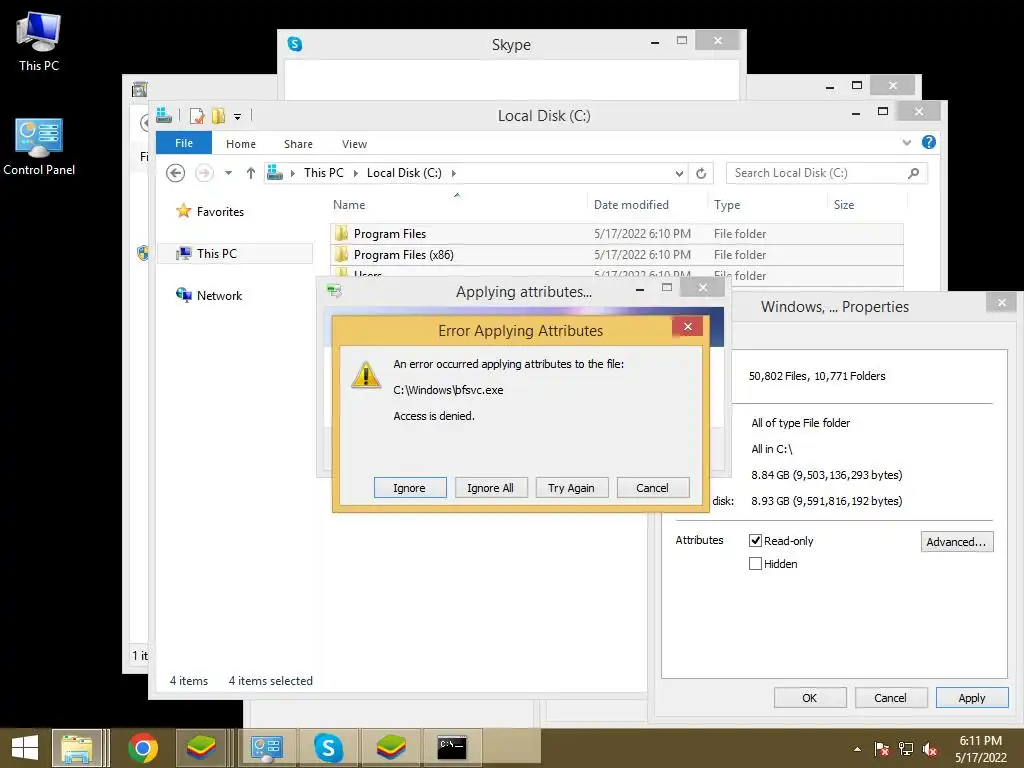Sort by Type column header

(x=727, y=204)
